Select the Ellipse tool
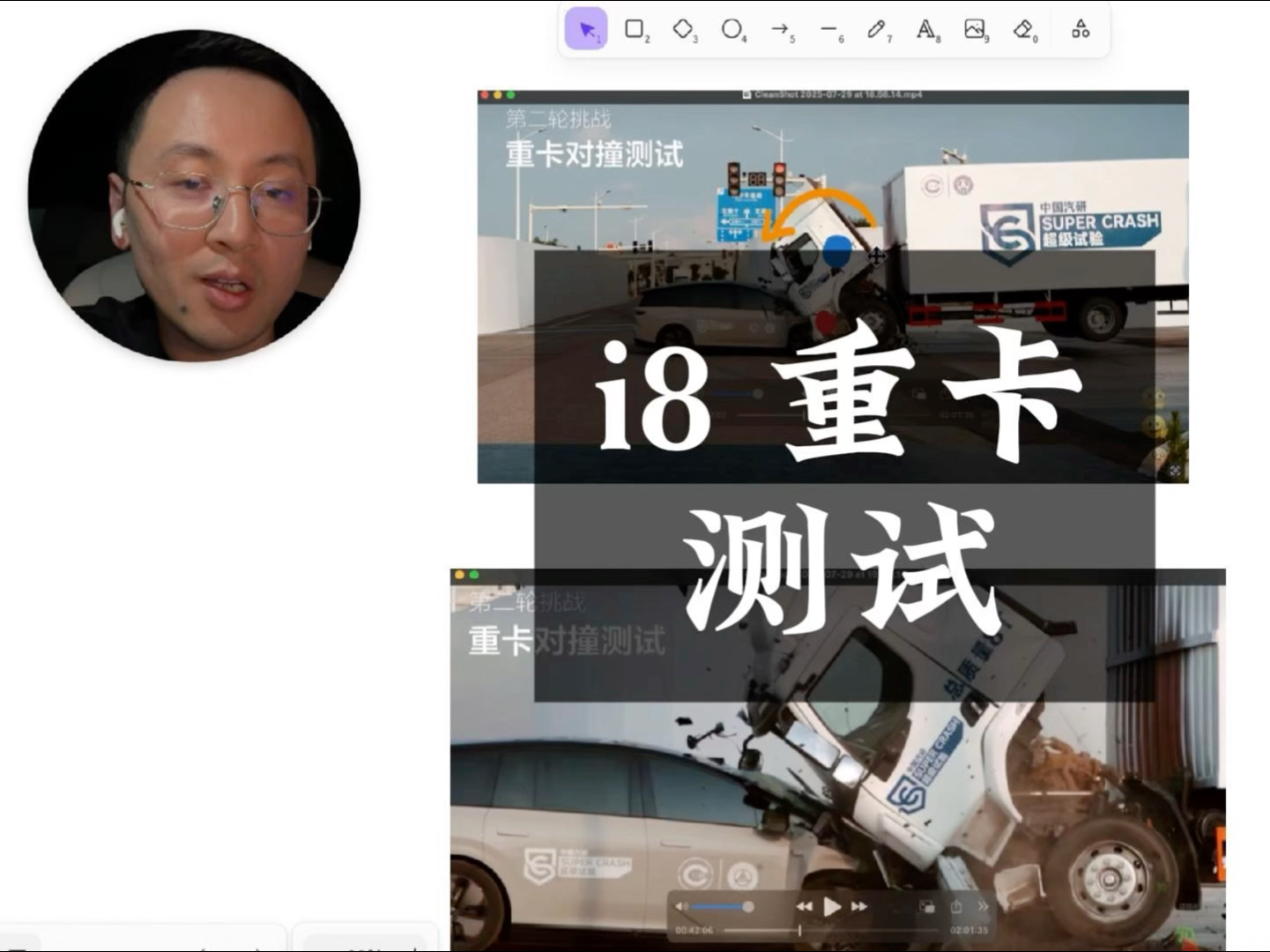This screenshot has width=1270, height=952. click(733, 29)
